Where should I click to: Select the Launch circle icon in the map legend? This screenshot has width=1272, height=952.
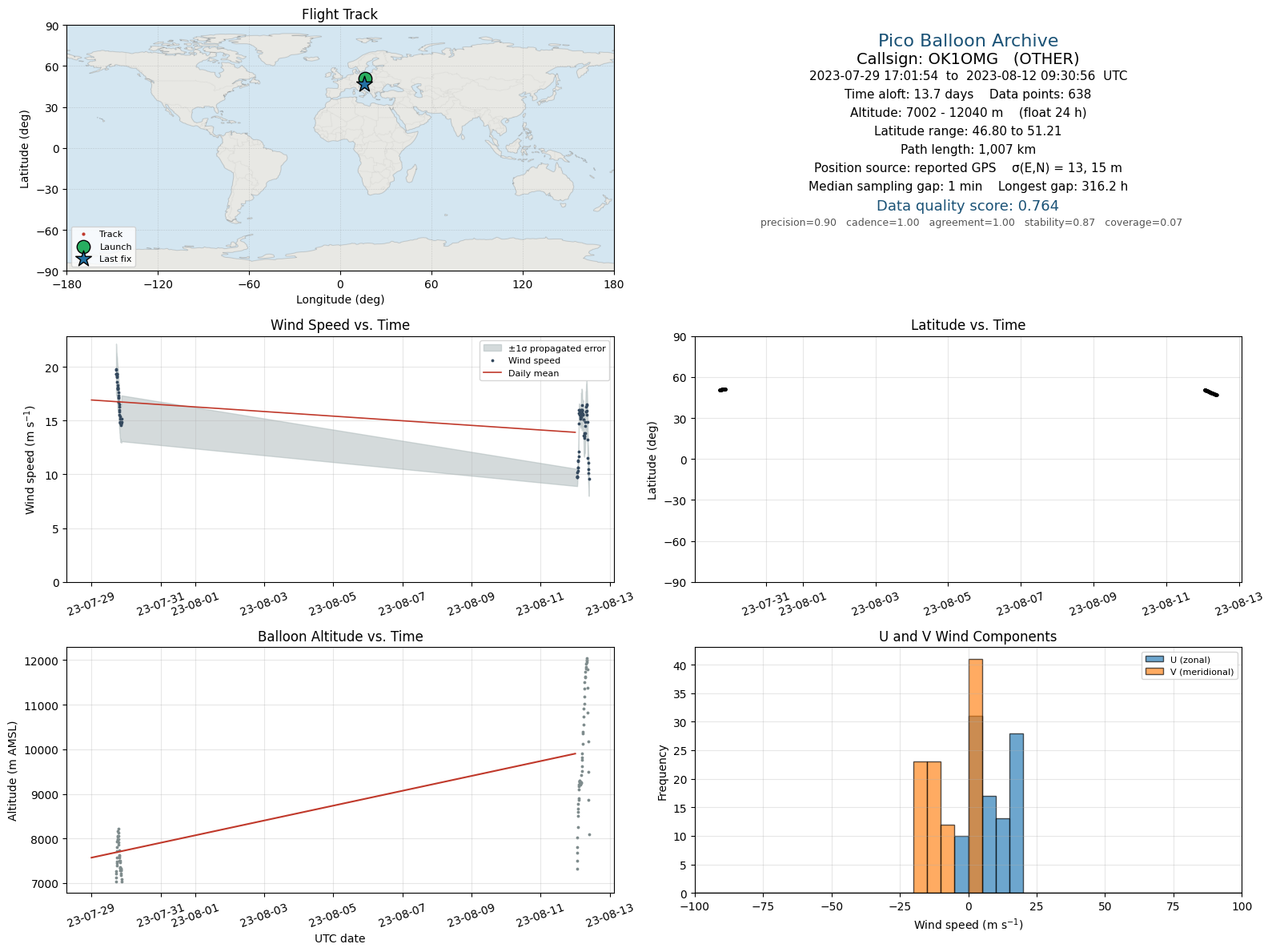coord(83,247)
